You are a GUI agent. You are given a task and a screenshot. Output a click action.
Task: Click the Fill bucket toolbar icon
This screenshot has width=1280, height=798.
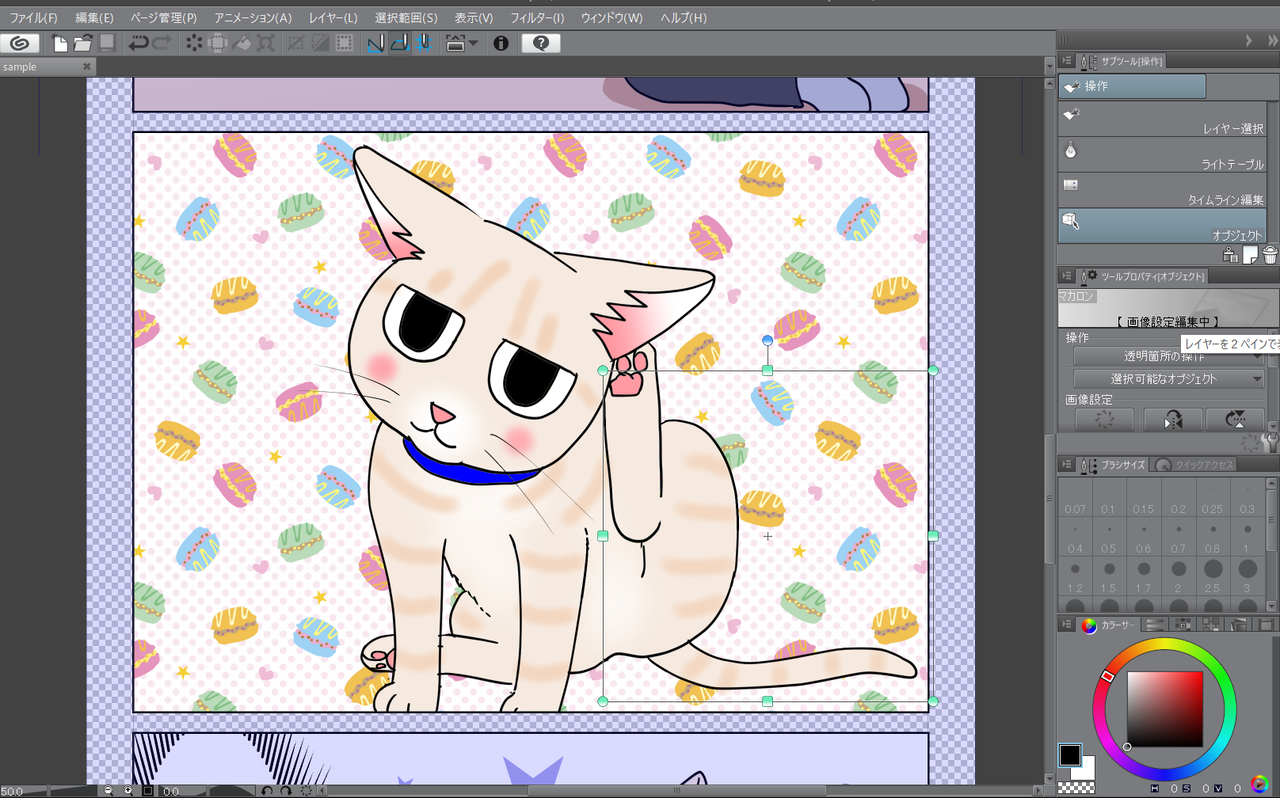(242, 43)
